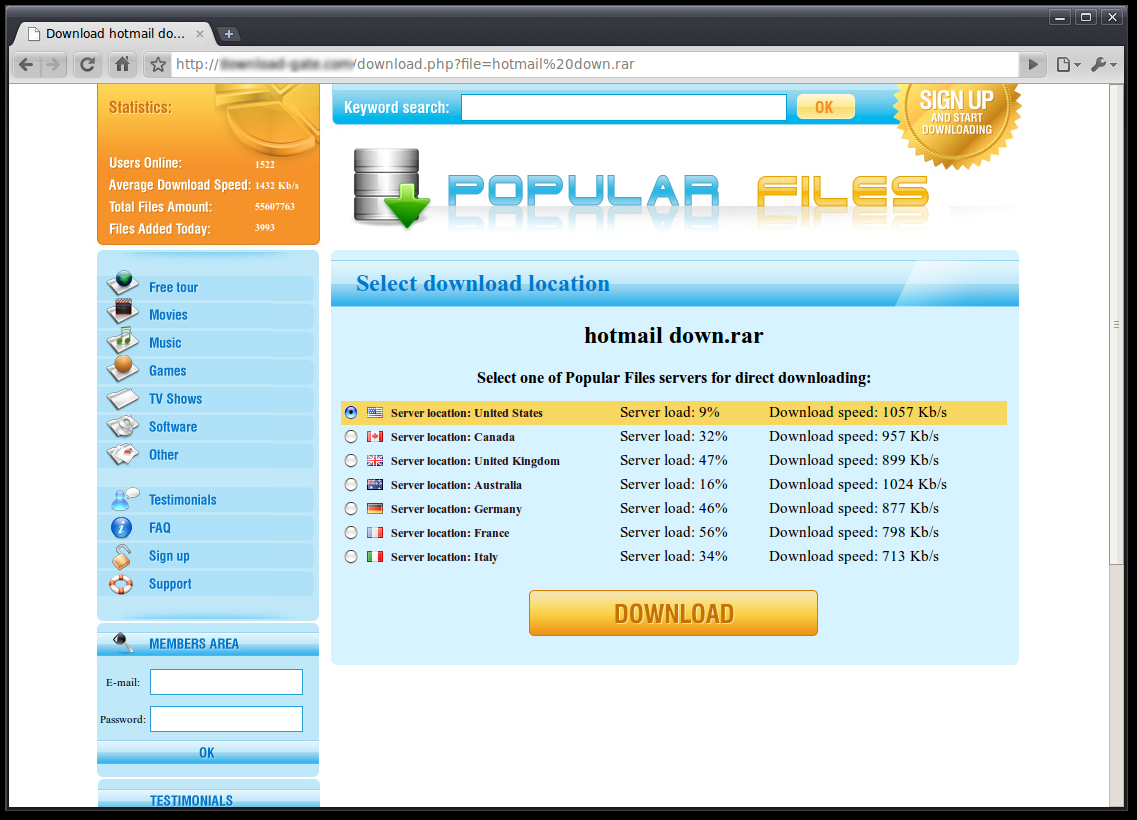Click the vertical page scrollbar
1137x820 pixels.
tap(1116, 325)
